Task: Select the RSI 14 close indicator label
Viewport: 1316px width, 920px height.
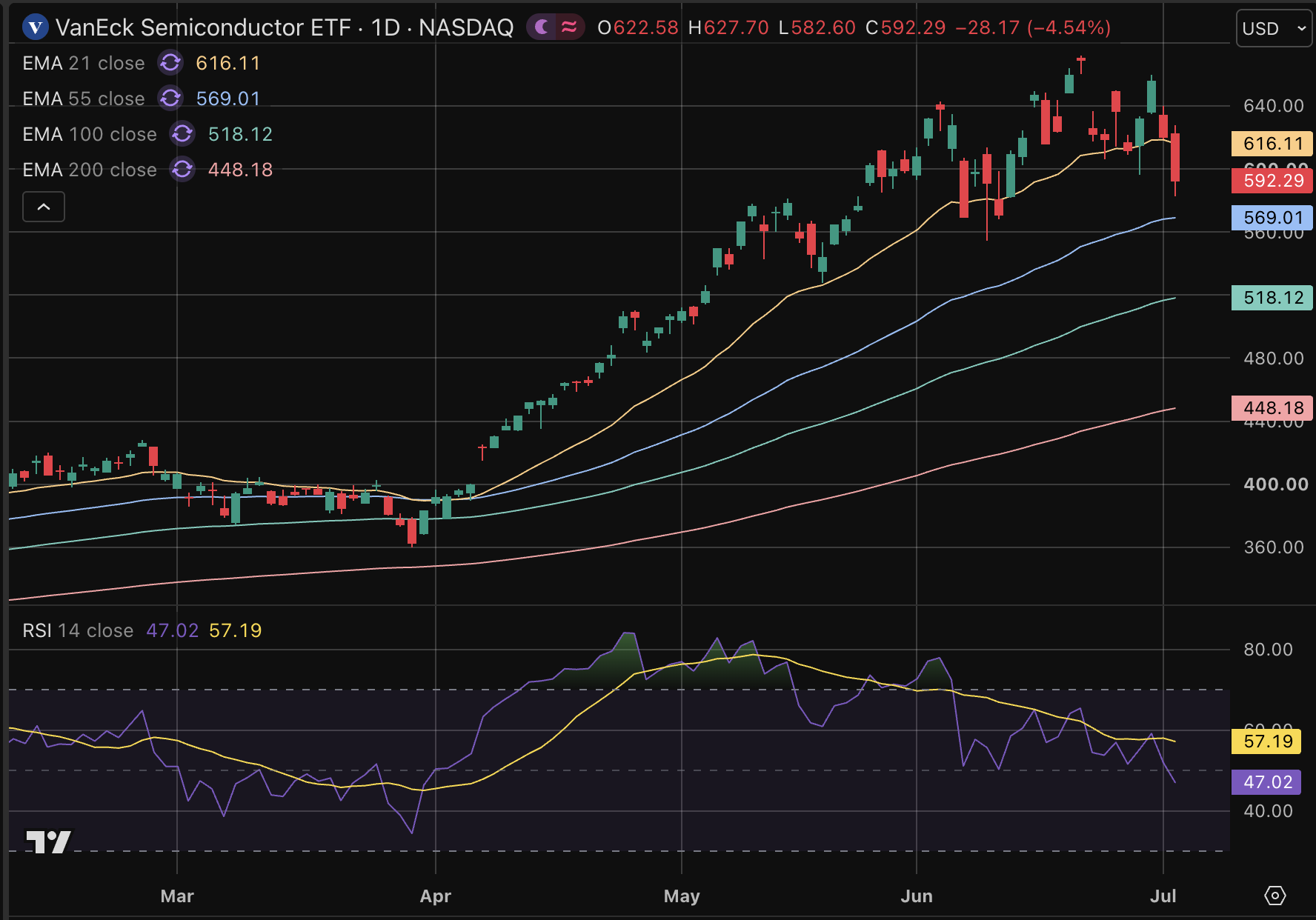Action: [78, 630]
